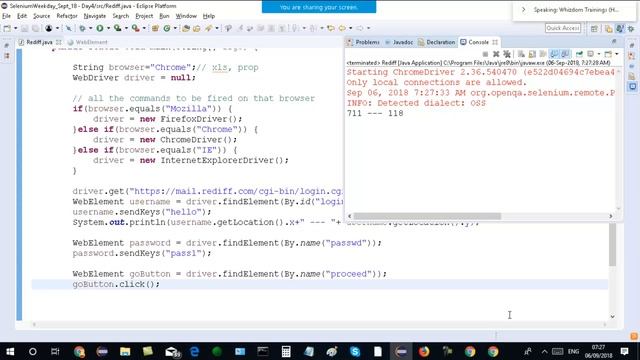Toggle Word Wrap in Console toolbar
This screenshot has height=360, width=640.
543,54
